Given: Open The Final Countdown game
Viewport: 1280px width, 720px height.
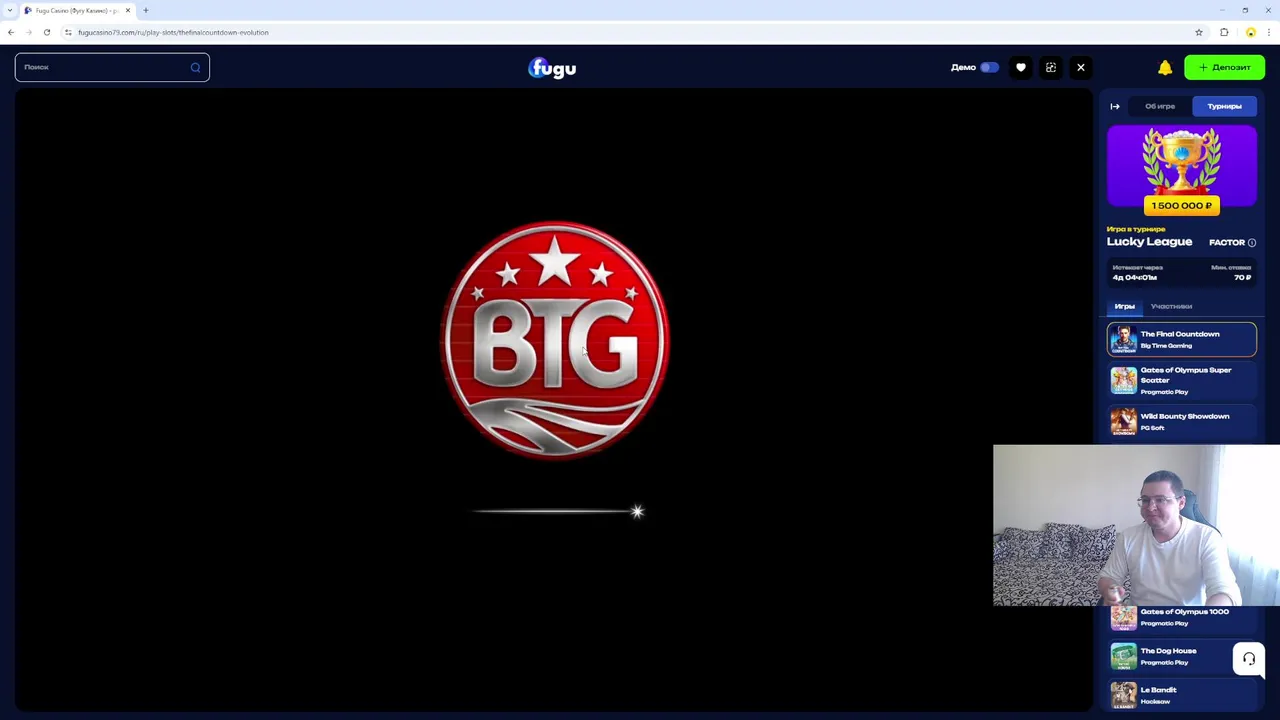Looking at the screenshot, I should (x=1182, y=340).
